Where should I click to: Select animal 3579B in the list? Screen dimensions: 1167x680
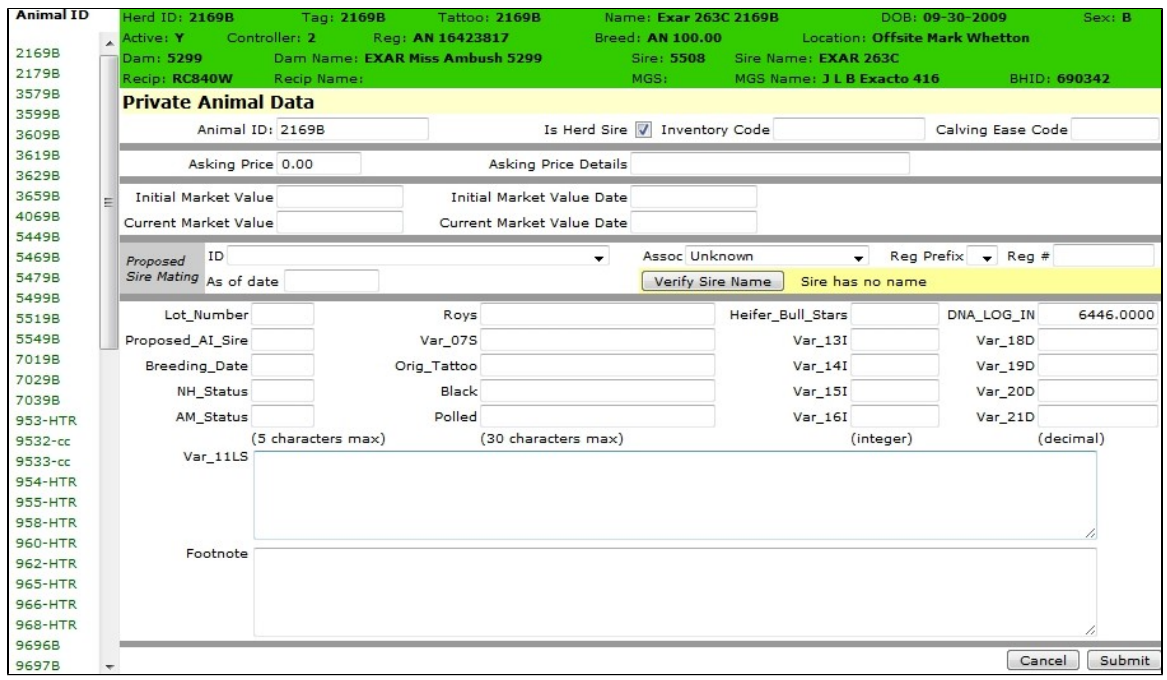[38, 94]
